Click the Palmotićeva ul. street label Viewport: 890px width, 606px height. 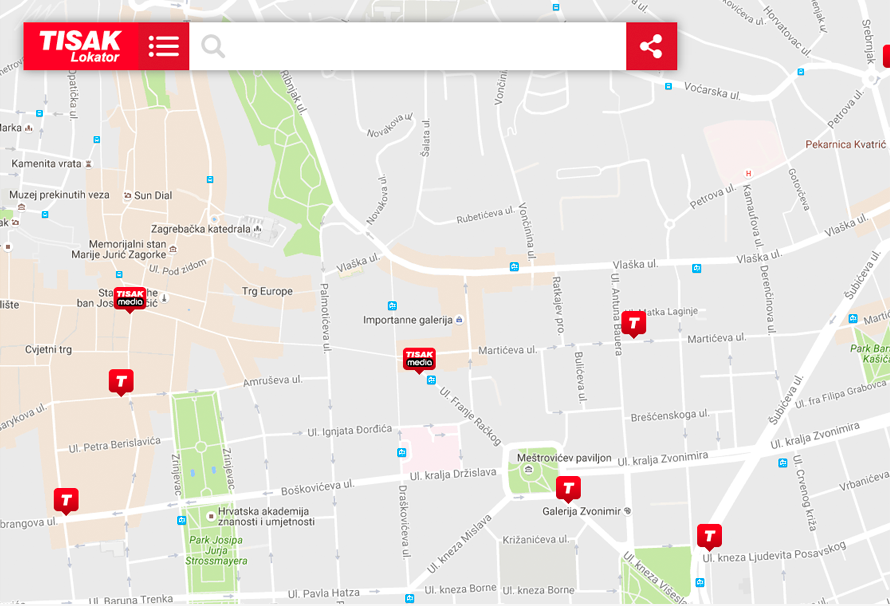coord(325,318)
